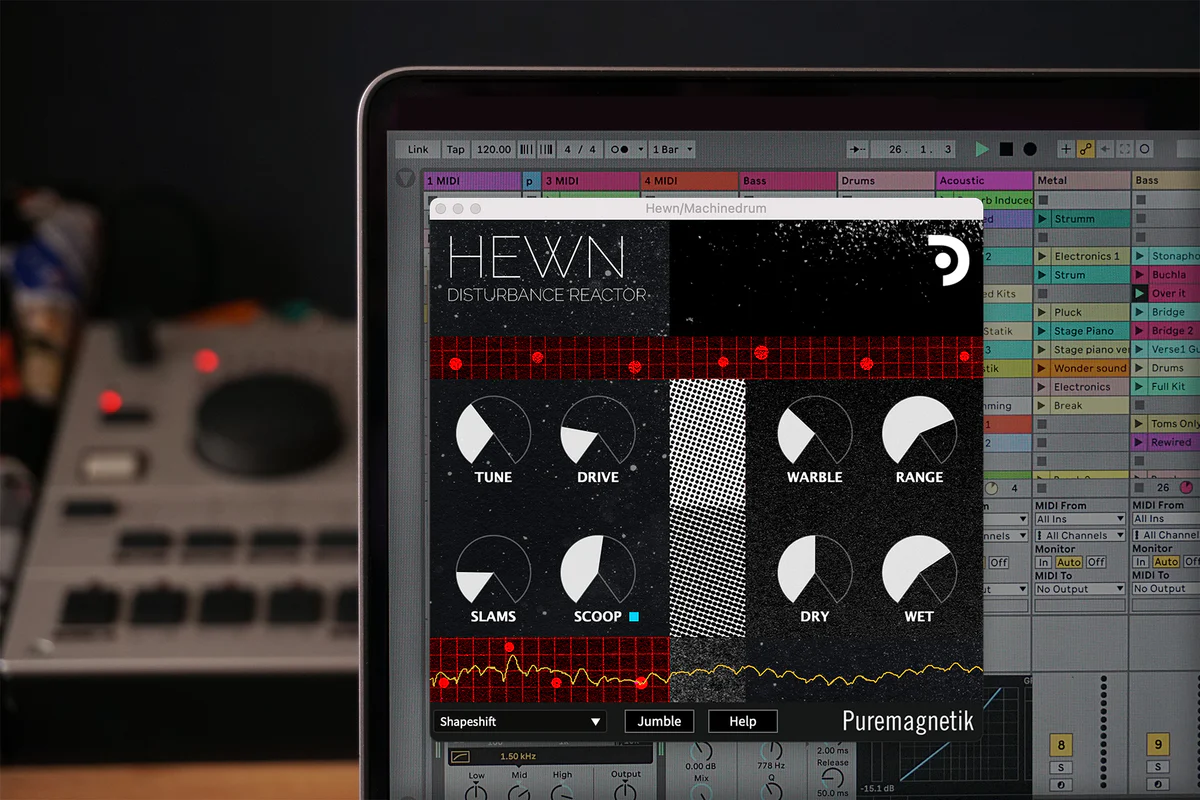Click the Capture MIDI bracket icon

coord(1125,149)
